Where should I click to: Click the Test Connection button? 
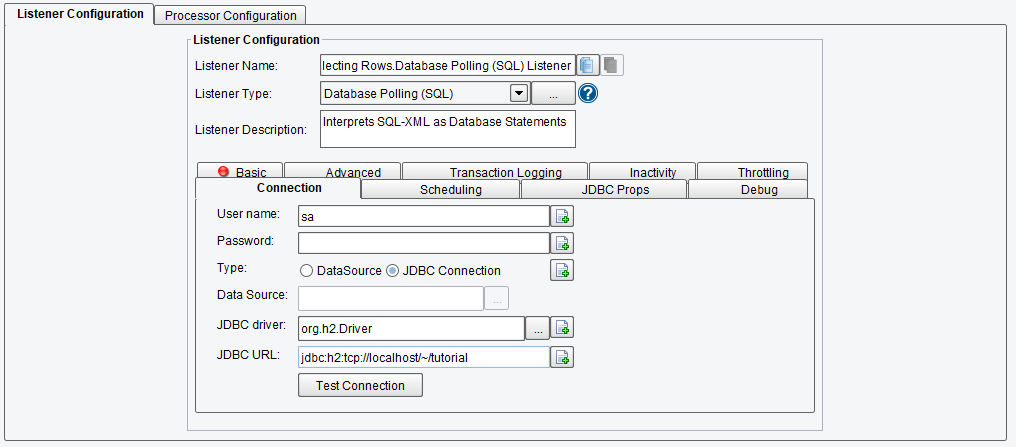pyautogui.click(x=360, y=385)
